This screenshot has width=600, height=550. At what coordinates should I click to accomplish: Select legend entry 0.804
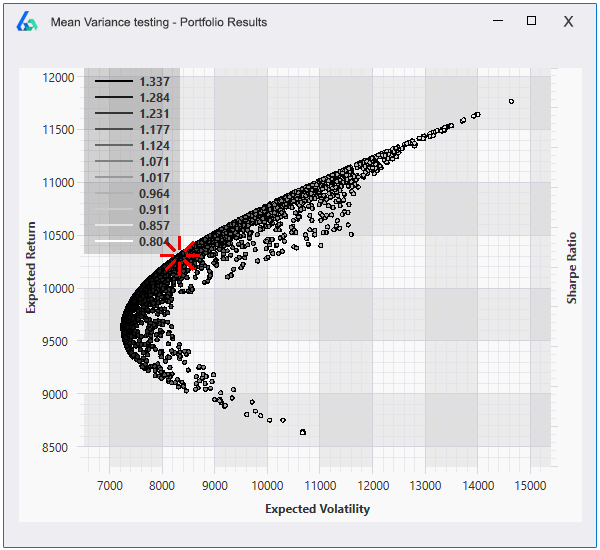132,242
